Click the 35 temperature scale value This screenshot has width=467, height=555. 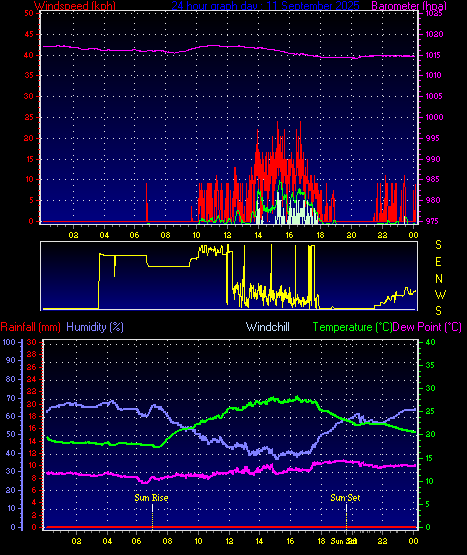tap(430, 365)
